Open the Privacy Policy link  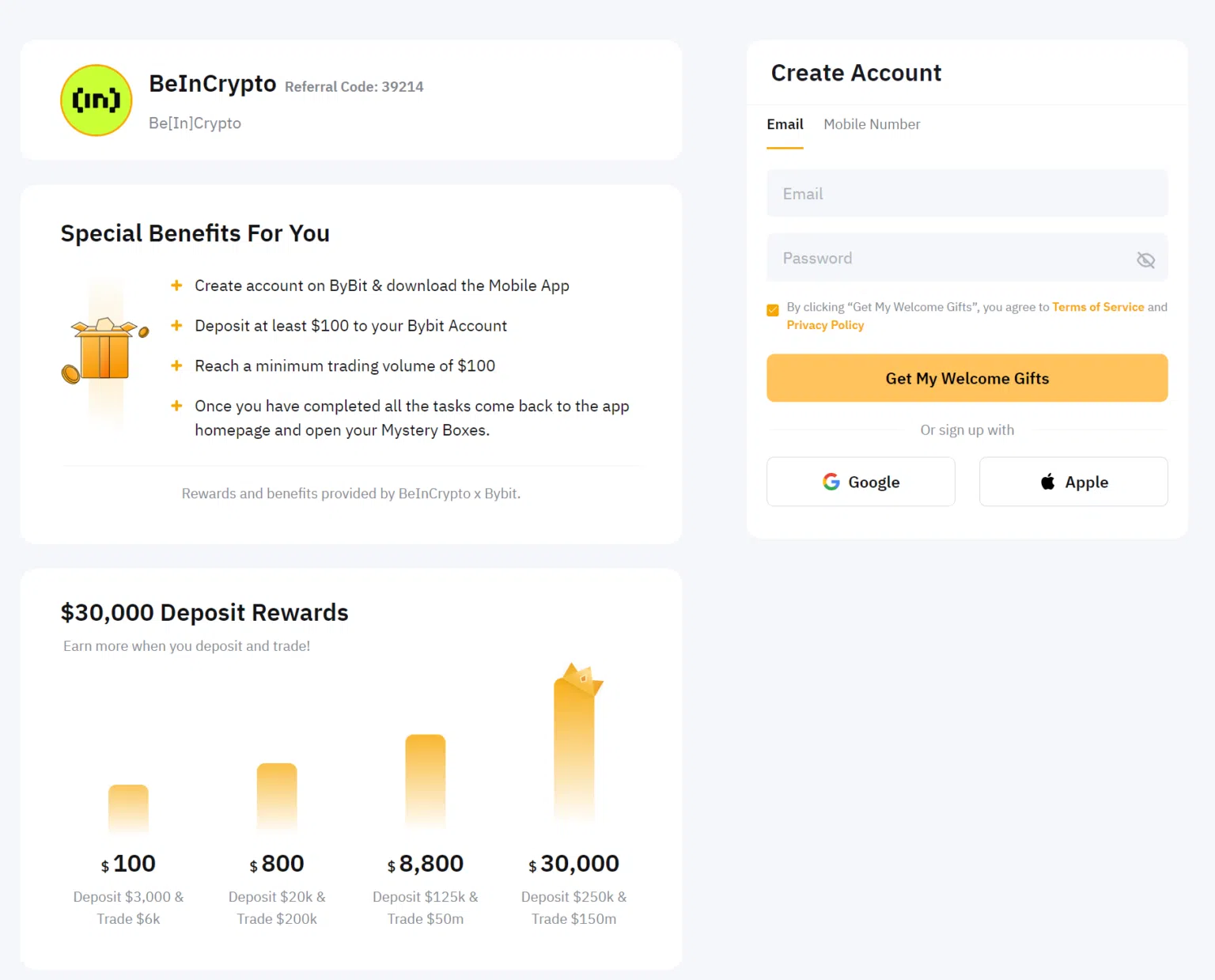pos(825,325)
